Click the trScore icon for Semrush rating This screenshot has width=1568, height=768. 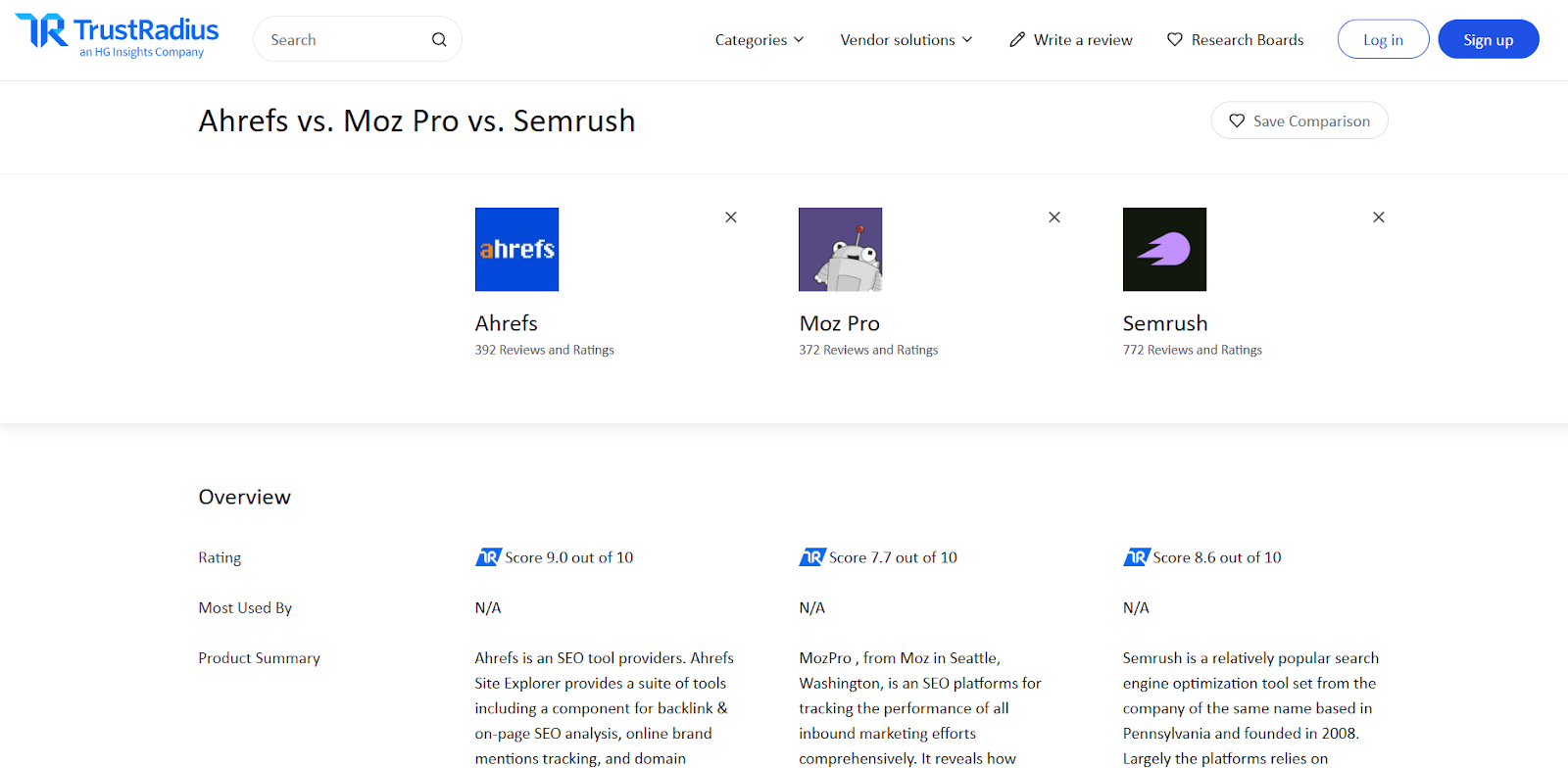(x=1137, y=557)
